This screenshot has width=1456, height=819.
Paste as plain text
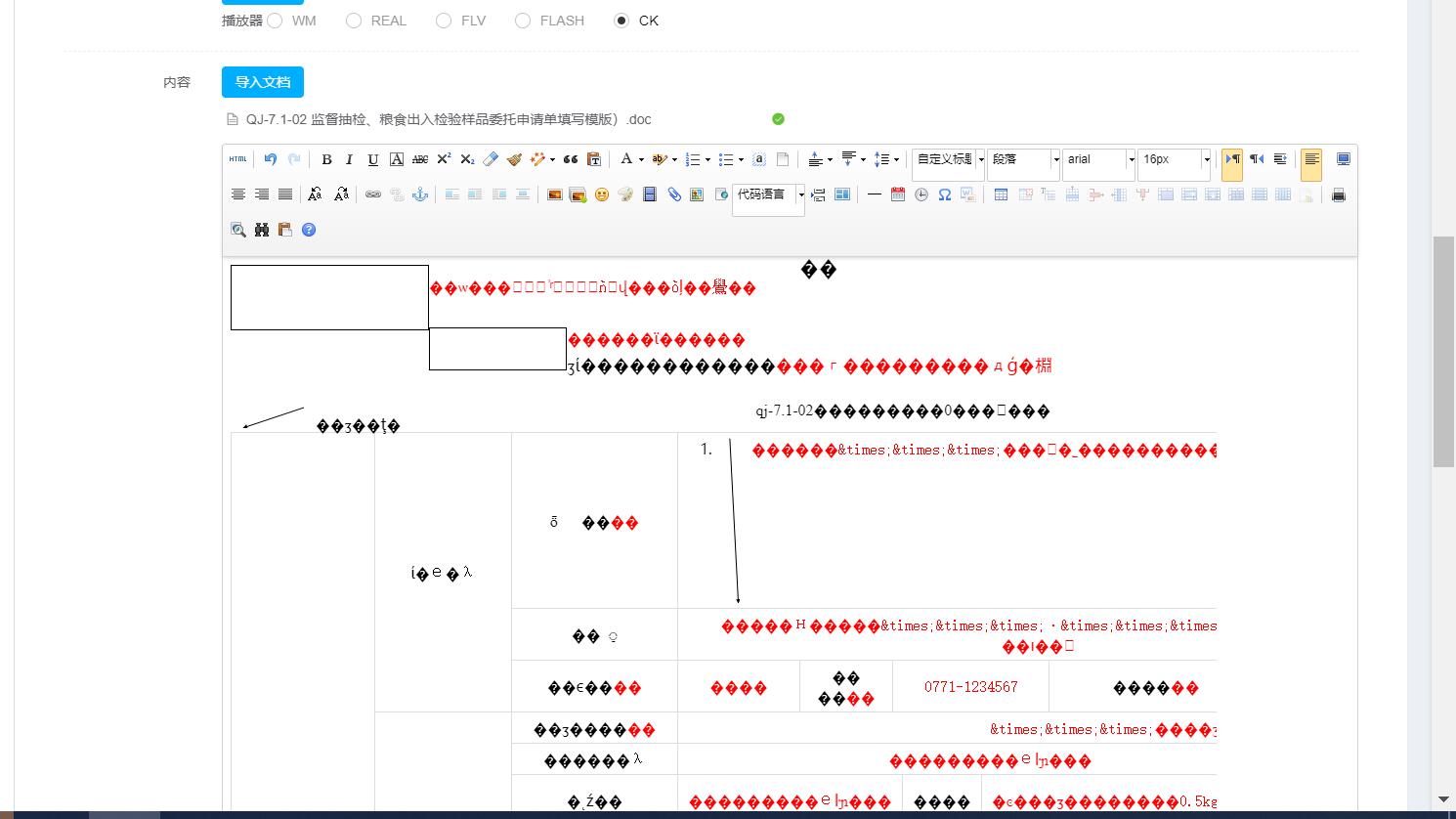click(x=594, y=159)
